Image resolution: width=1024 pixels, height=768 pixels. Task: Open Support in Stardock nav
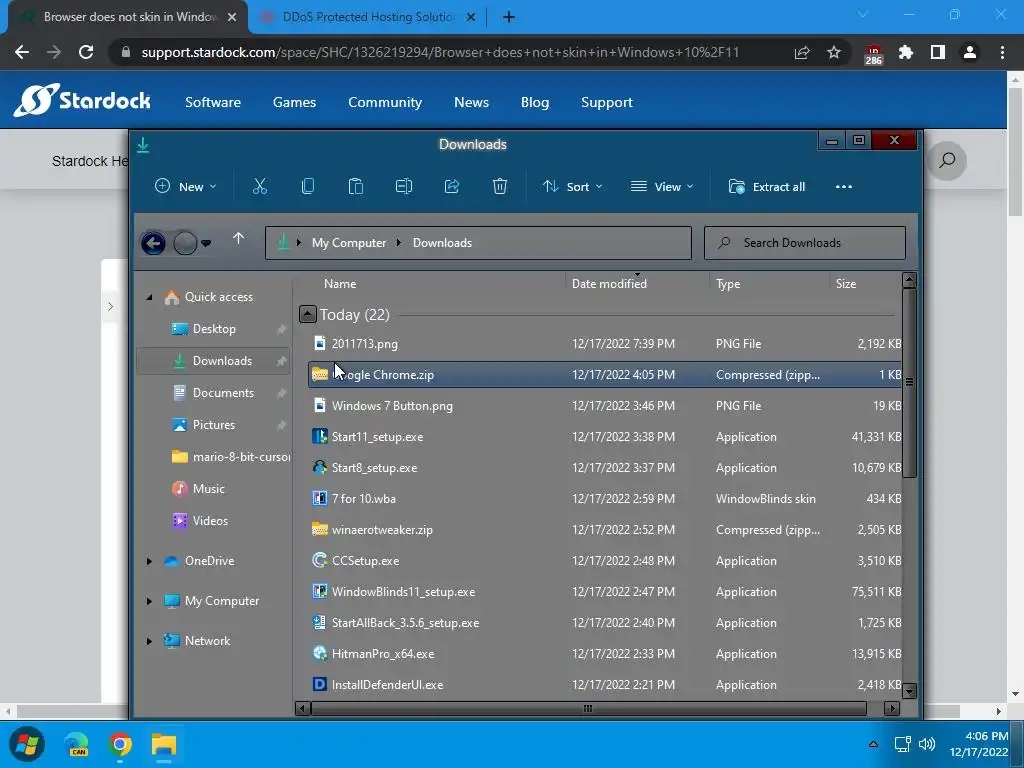[x=607, y=102]
